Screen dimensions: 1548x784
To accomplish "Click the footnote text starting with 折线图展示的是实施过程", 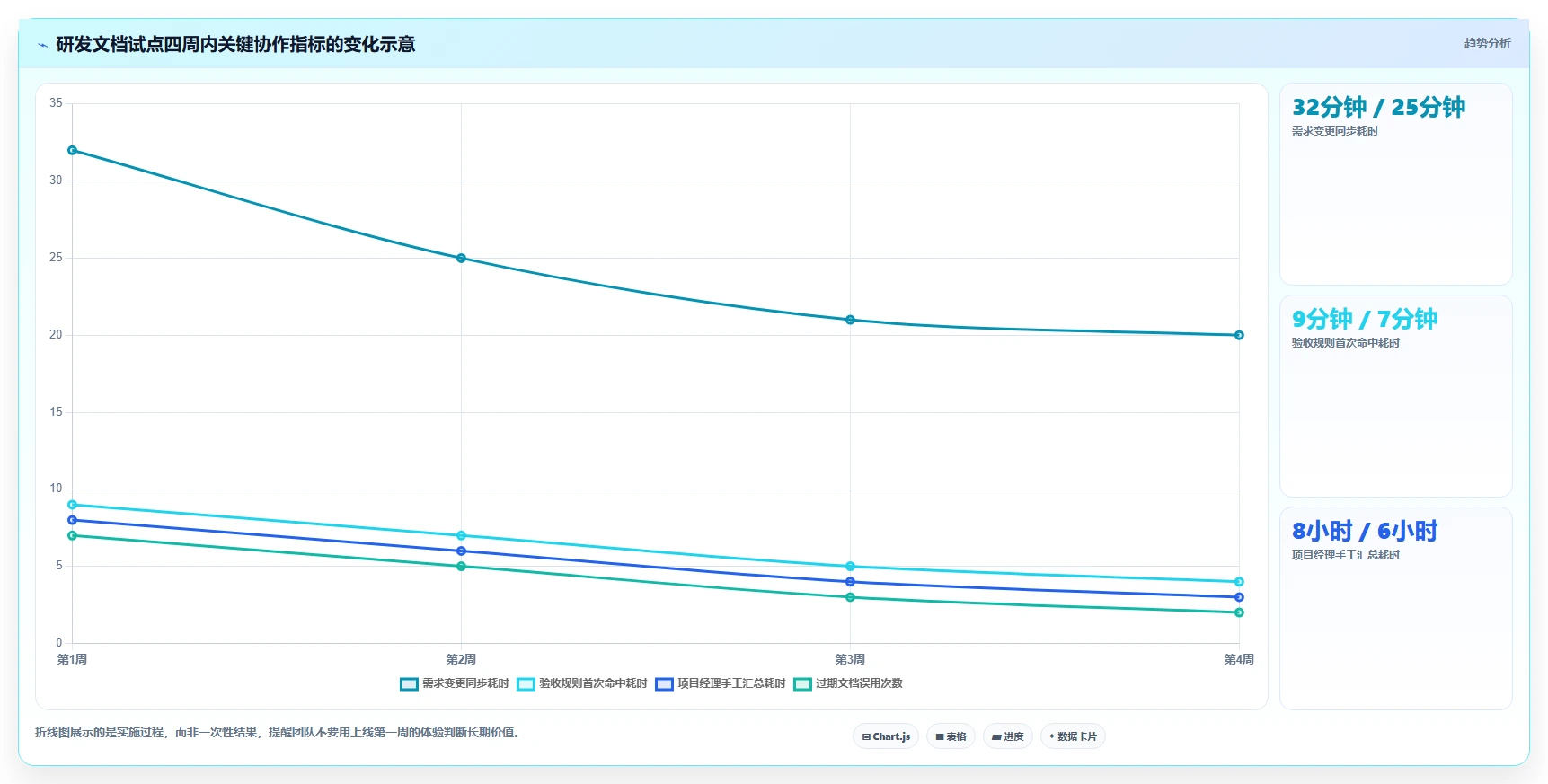I will [x=279, y=732].
